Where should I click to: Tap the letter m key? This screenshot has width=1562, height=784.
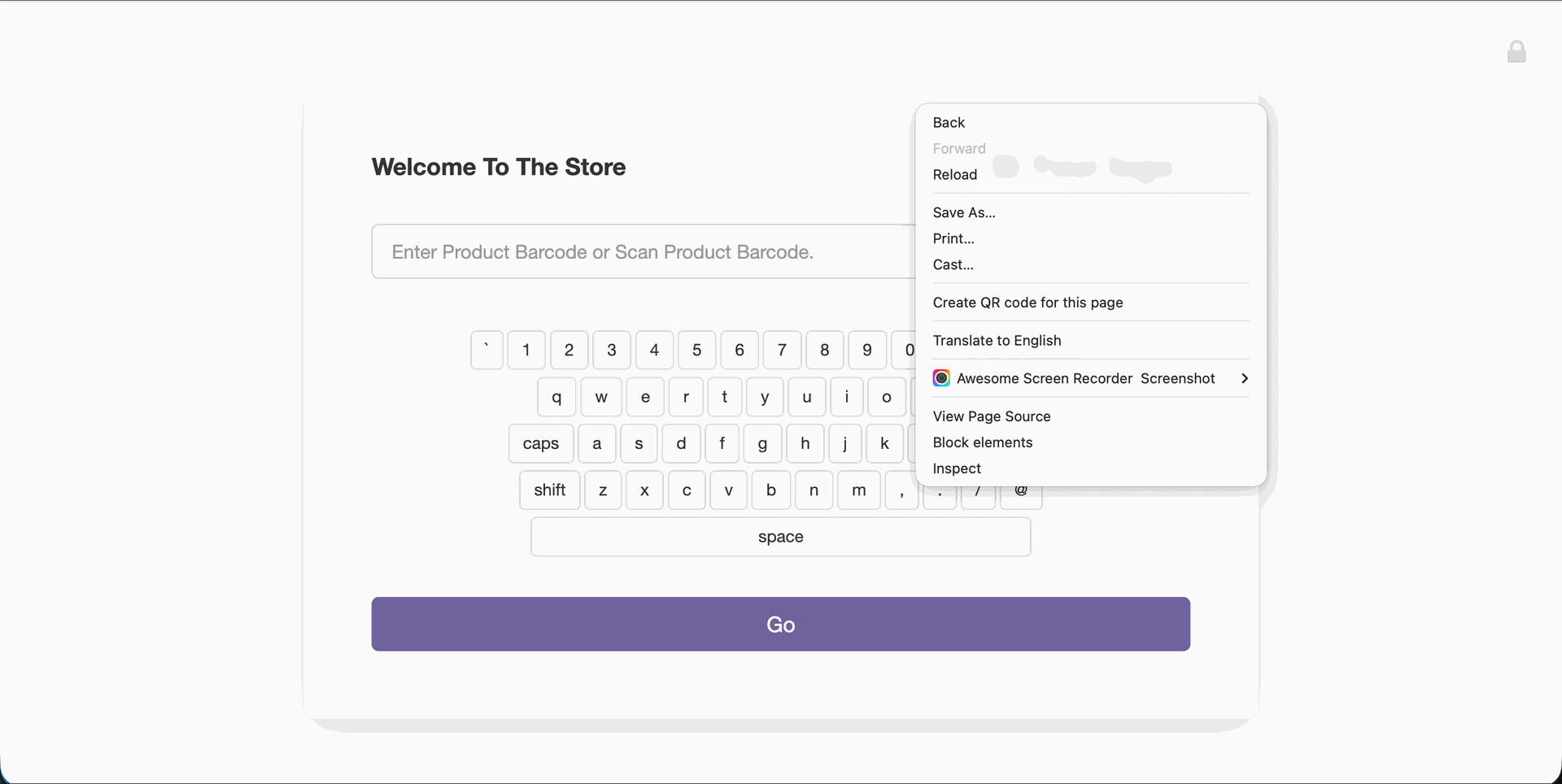coord(859,490)
